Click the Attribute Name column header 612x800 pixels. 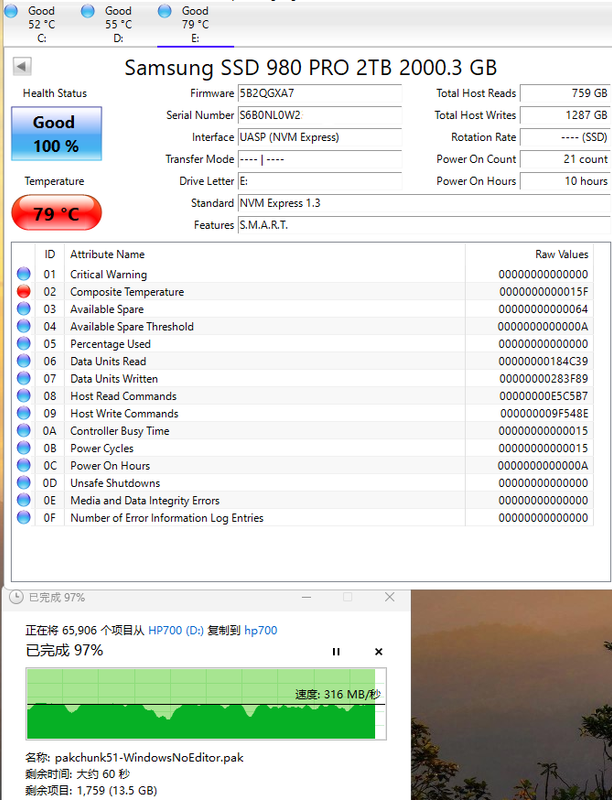pos(265,254)
